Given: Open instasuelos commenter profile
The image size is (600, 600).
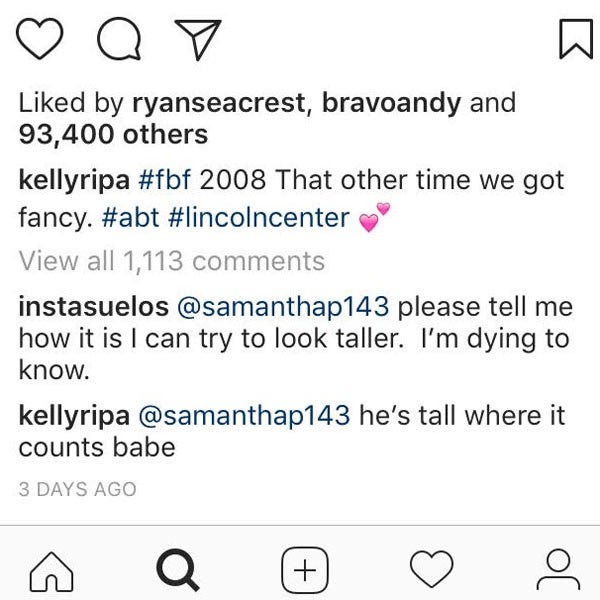Looking at the screenshot, I should coord(92,306).
